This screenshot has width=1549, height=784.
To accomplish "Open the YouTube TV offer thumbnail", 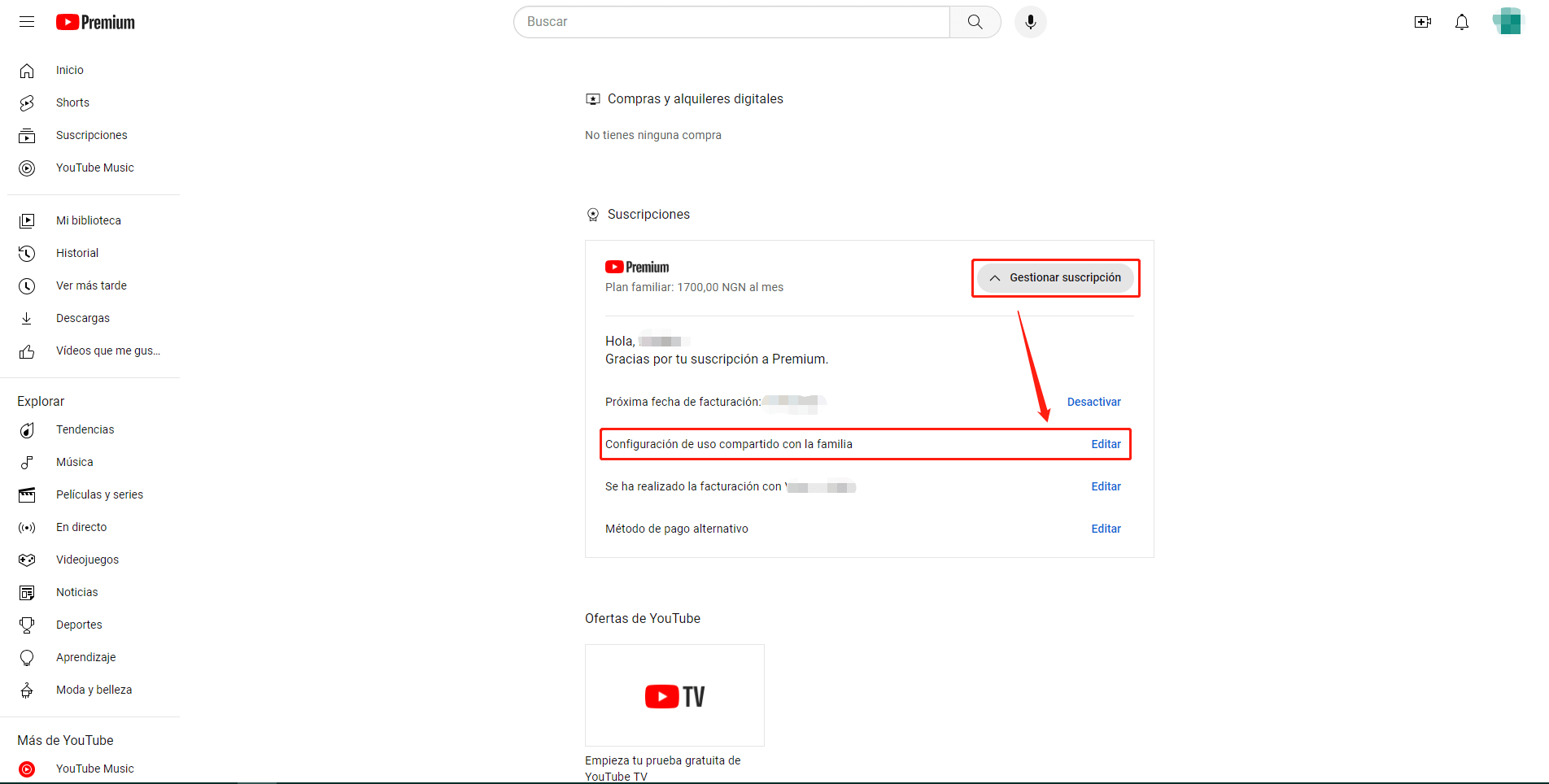I will pyautogui.click(x=674, y=695).
